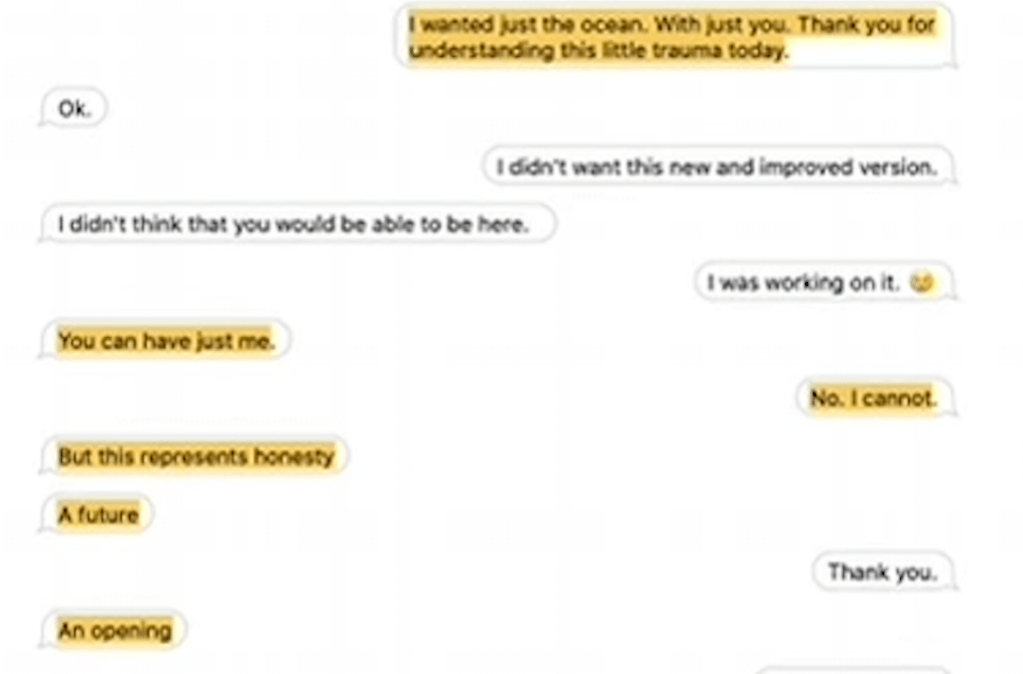Screen dimensions: 1023x674
Task: Click the highlighted text 'understanding this little trauma today.'
Action: tap(599, 50)
